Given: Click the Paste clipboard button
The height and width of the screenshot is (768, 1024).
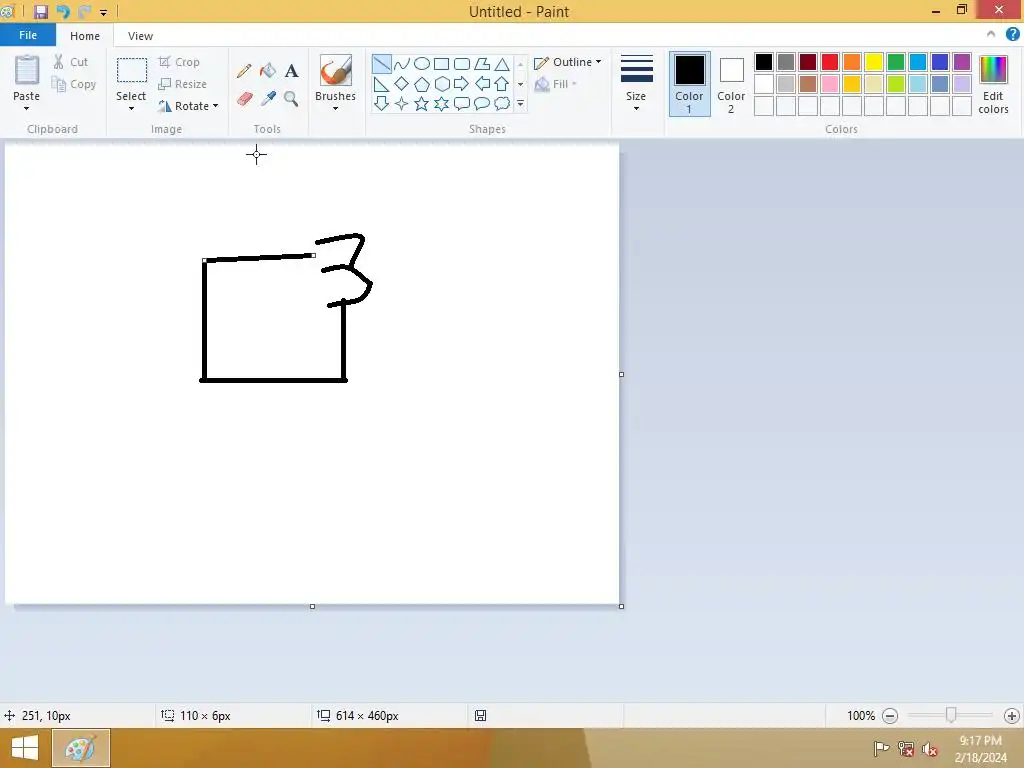Looking at the screenshot, I should coord(27,71).
